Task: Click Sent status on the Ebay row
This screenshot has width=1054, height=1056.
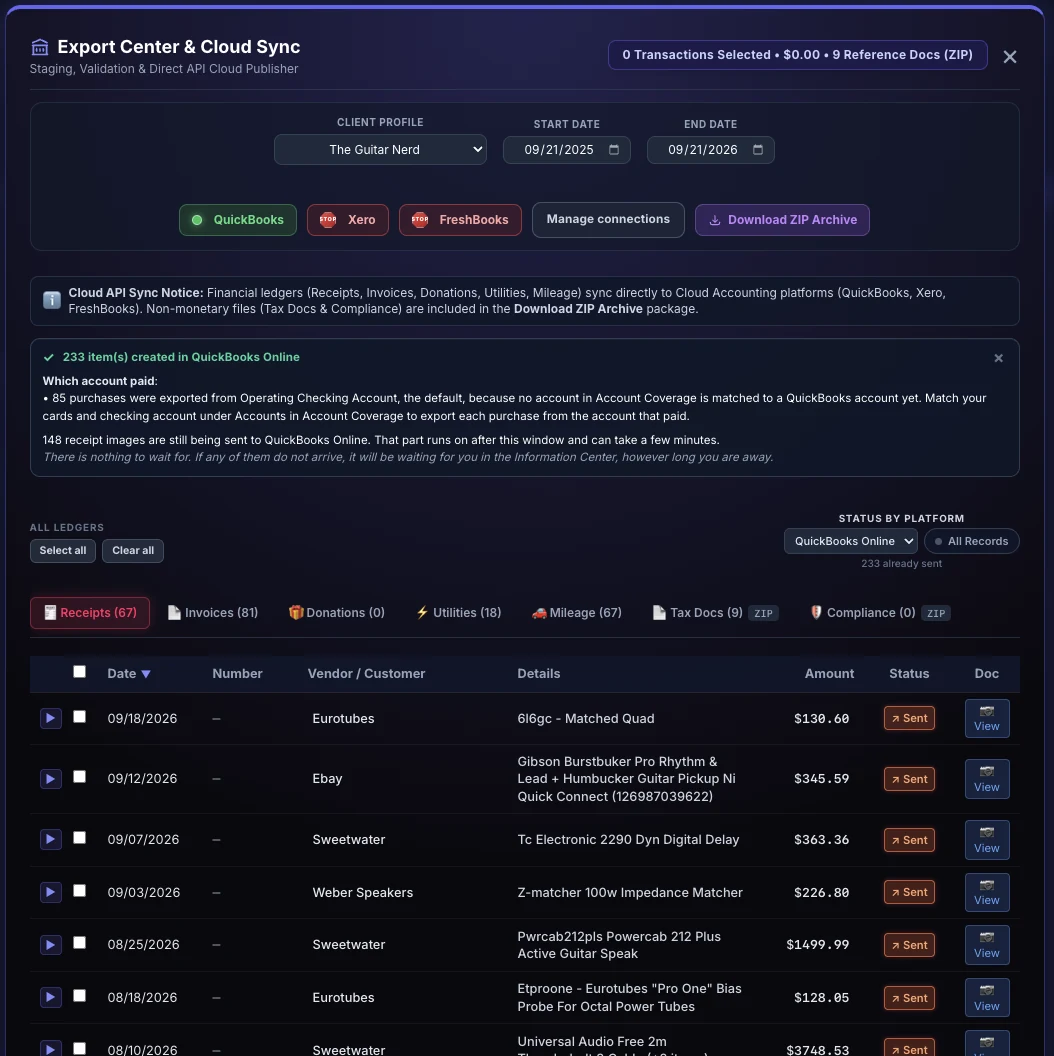Action: click(x=909, y=779)
